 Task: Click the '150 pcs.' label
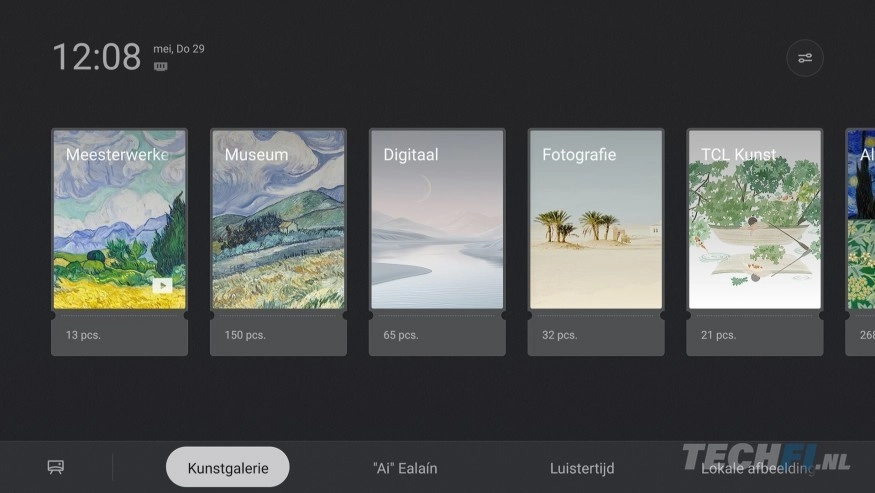point(245,335)
